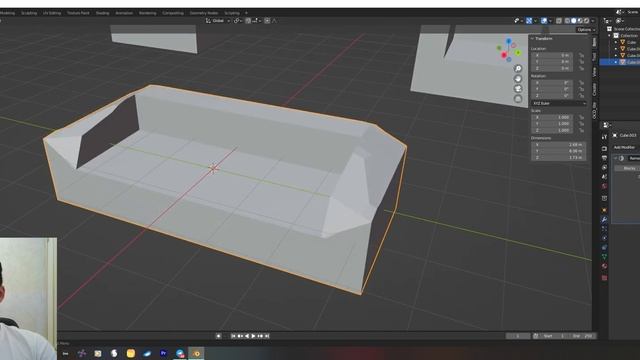Switch to the Texture Paint workspace tab
Viewport: 640px width, 360px height.
[78, 13]
